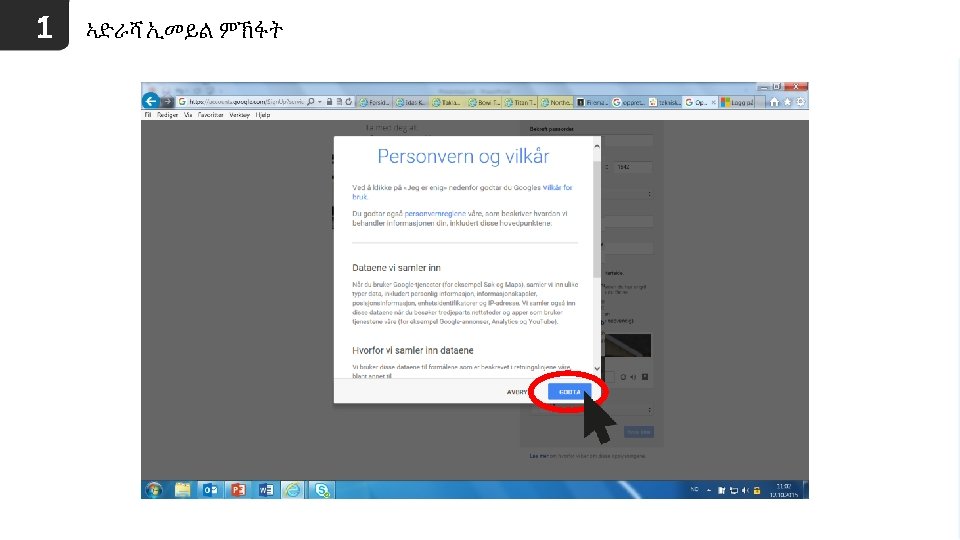Open PowerPoint from the taskbar

238,490
